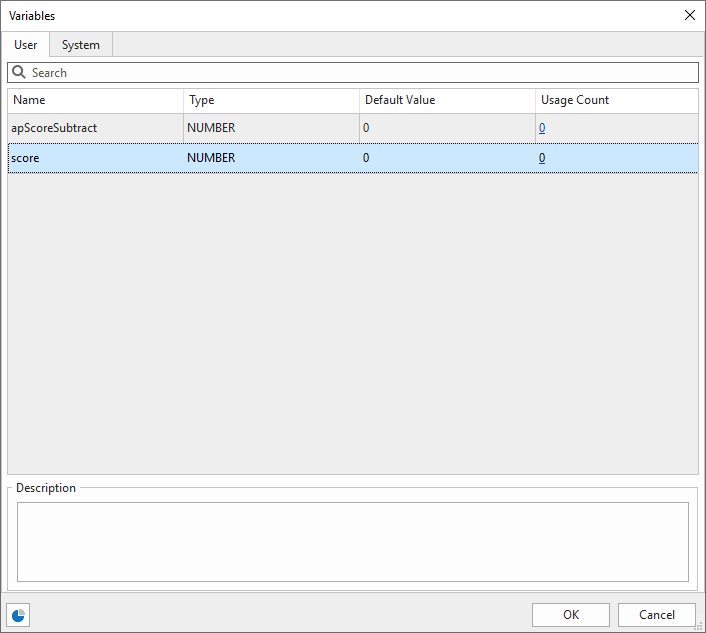The height and width of the screenshot is (633, 706).
Task: Click the search magnifier icon
Action: pyautogui.click(x=18, y=72)
